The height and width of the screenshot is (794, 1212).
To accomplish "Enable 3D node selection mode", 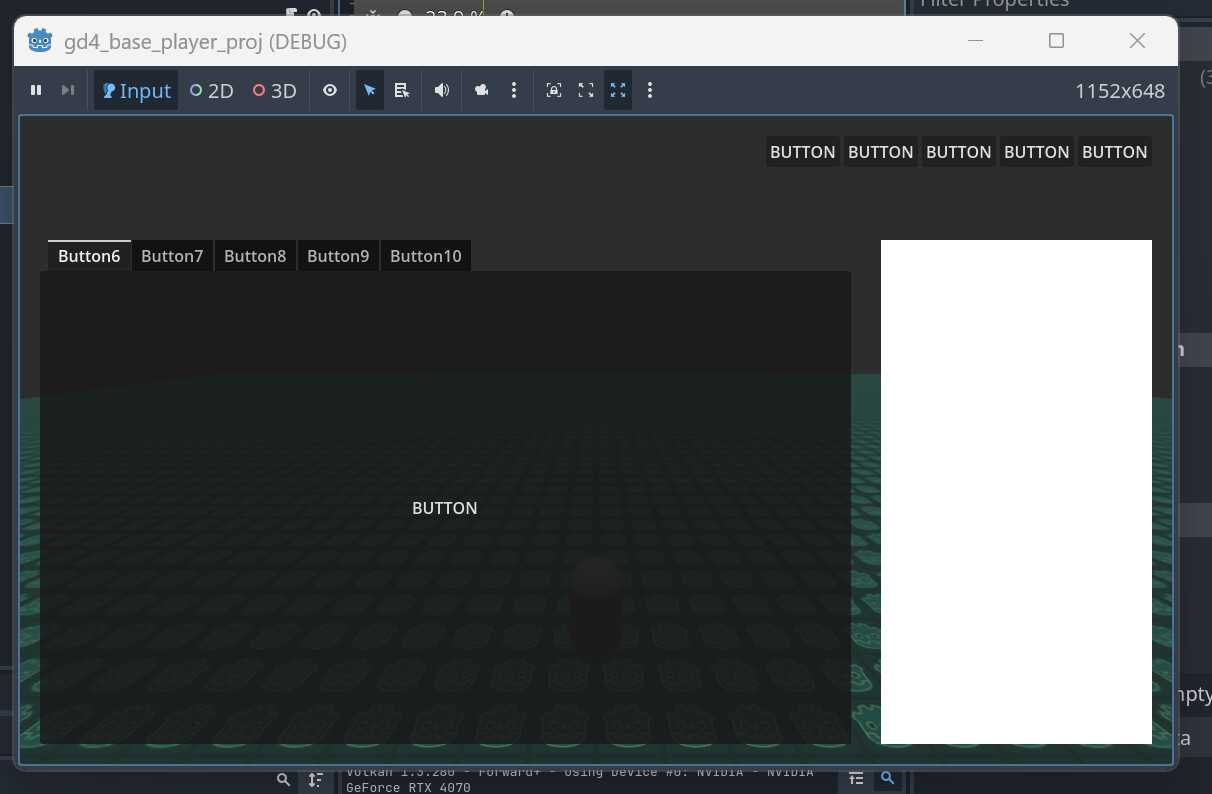I will tap(275, 90).
